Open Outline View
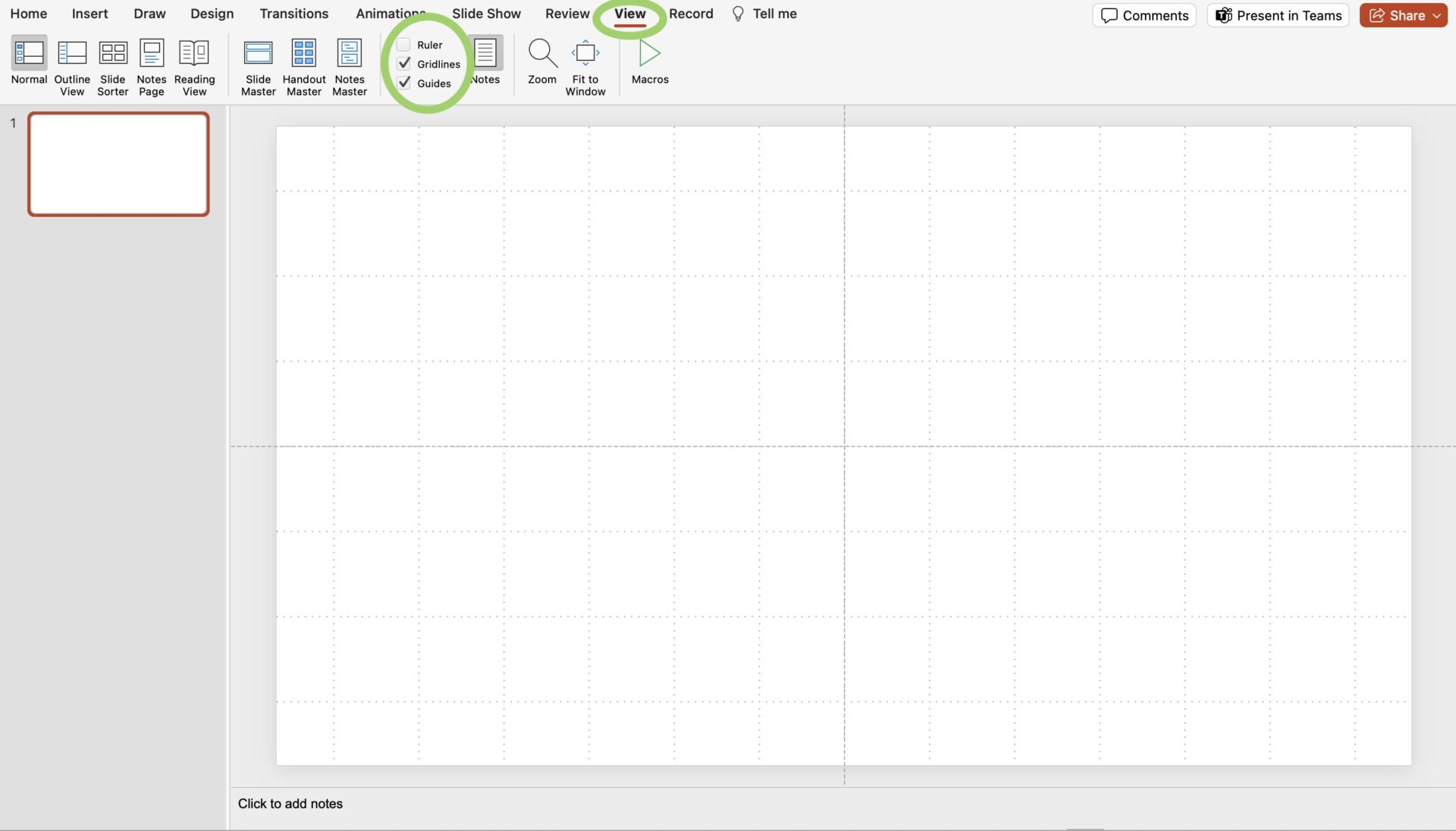1456x831 pixels. [x=72, y=67]
